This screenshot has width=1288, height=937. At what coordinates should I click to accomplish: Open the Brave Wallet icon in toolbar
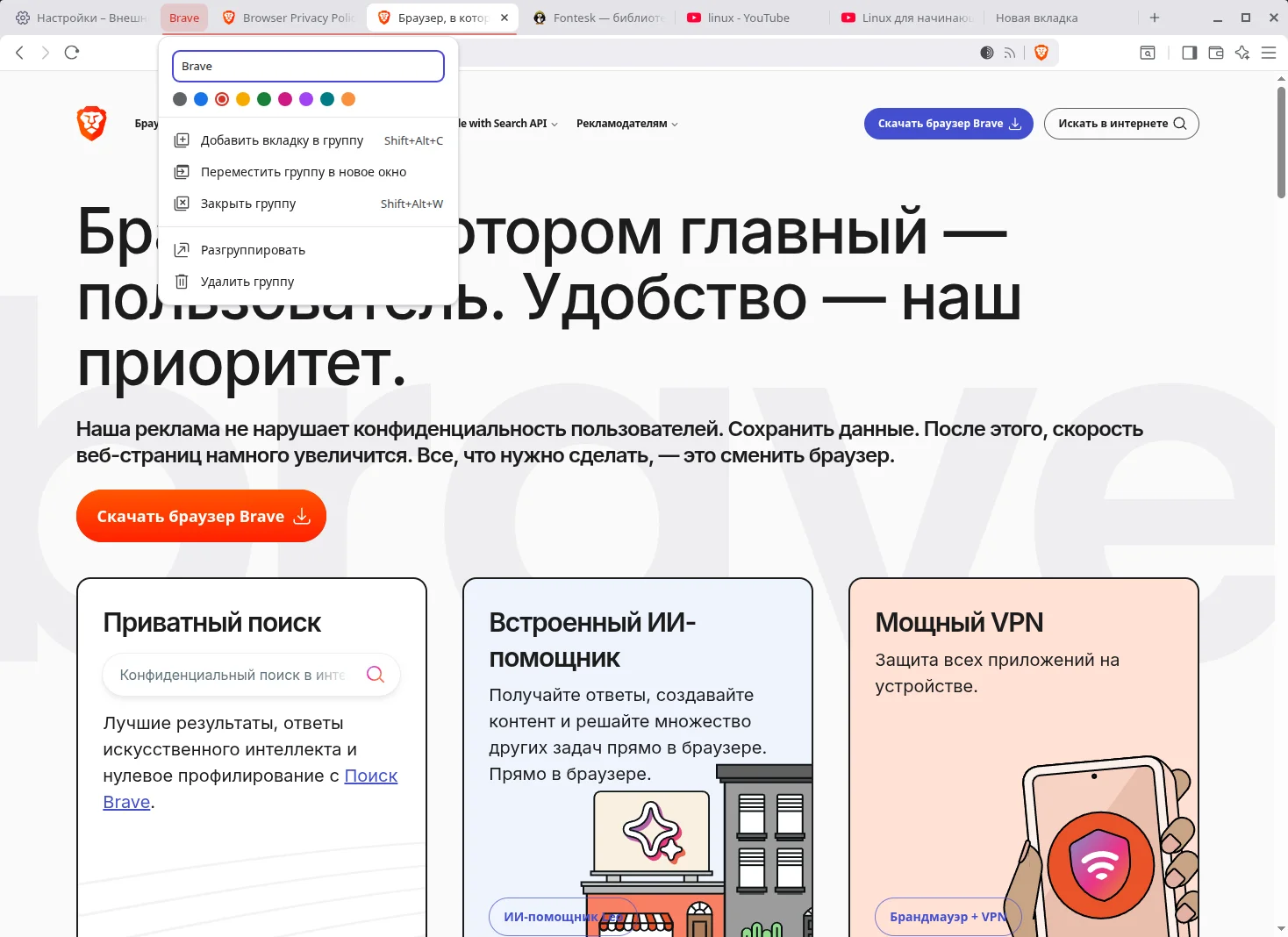tap(1215, 53)
